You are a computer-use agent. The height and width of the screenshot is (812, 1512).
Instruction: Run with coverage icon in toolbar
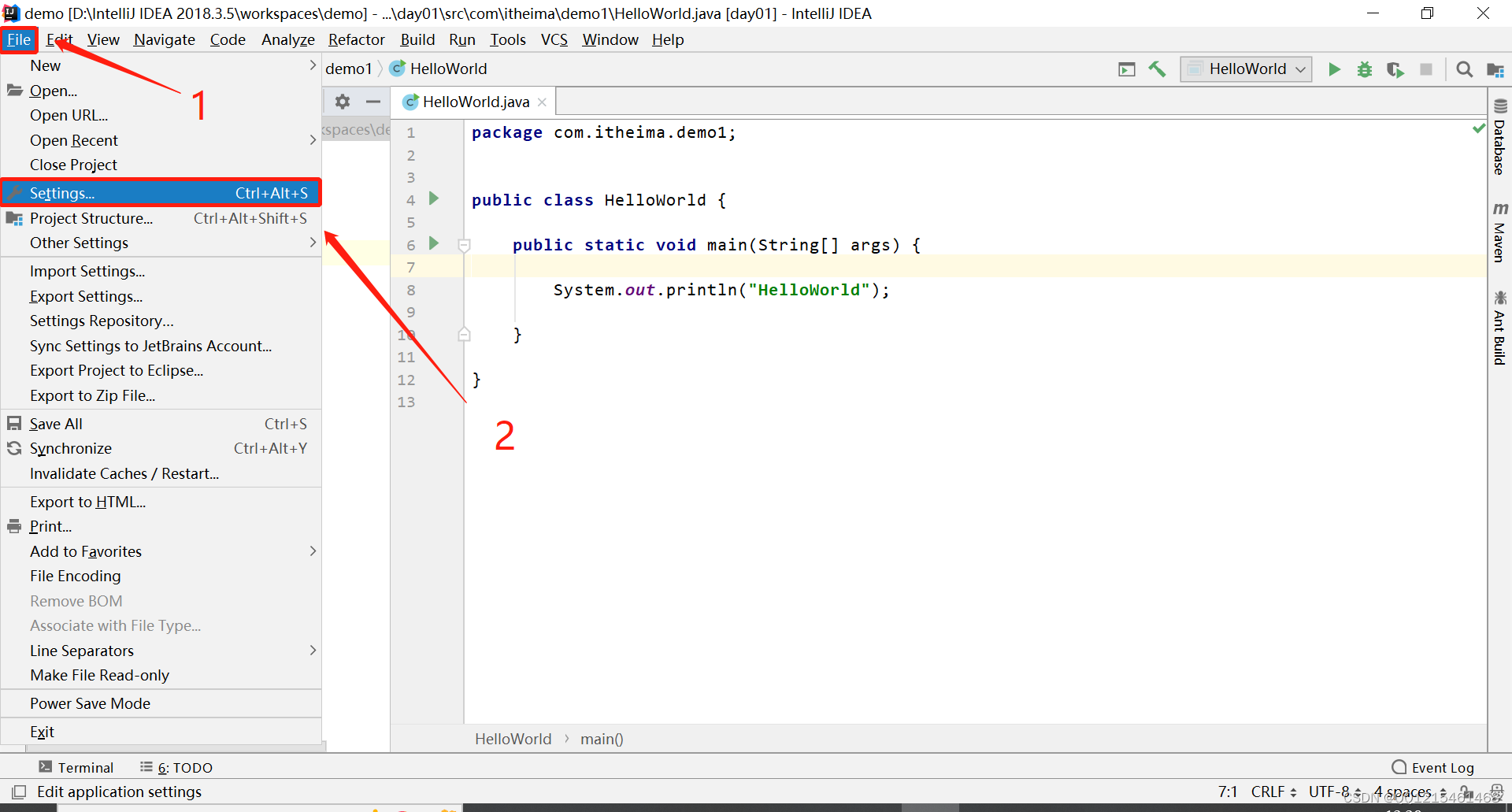[x=1395, y=69]
